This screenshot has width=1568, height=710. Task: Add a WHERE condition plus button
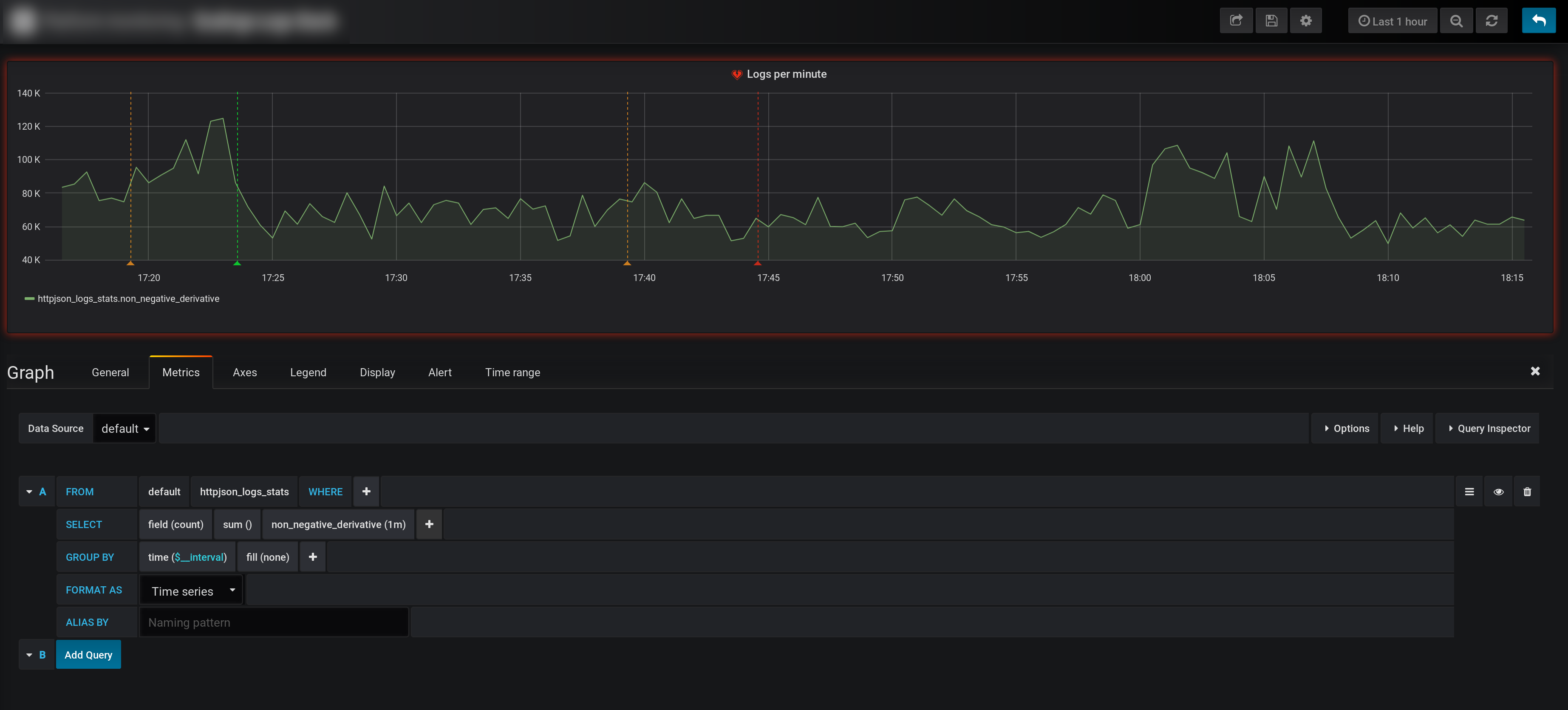point(366,491)
